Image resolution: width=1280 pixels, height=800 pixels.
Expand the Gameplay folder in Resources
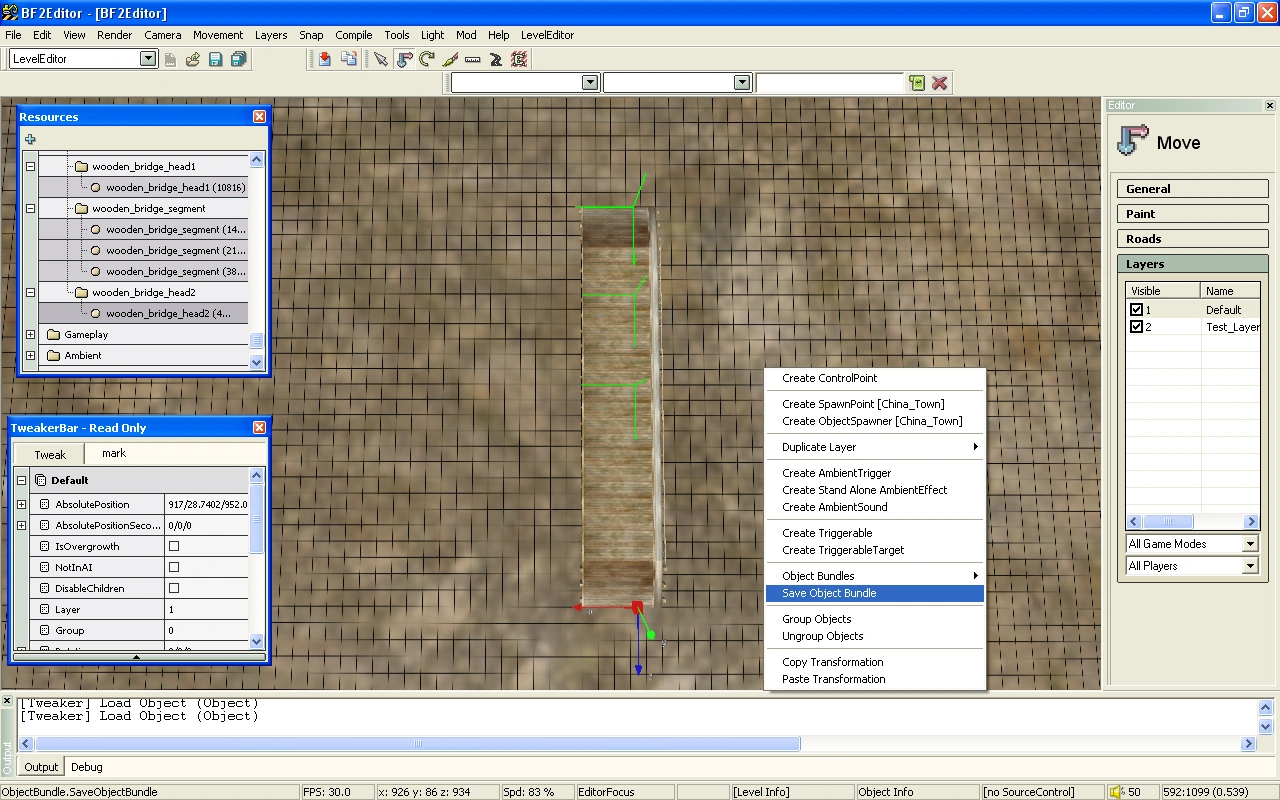(x=30, y=335)
